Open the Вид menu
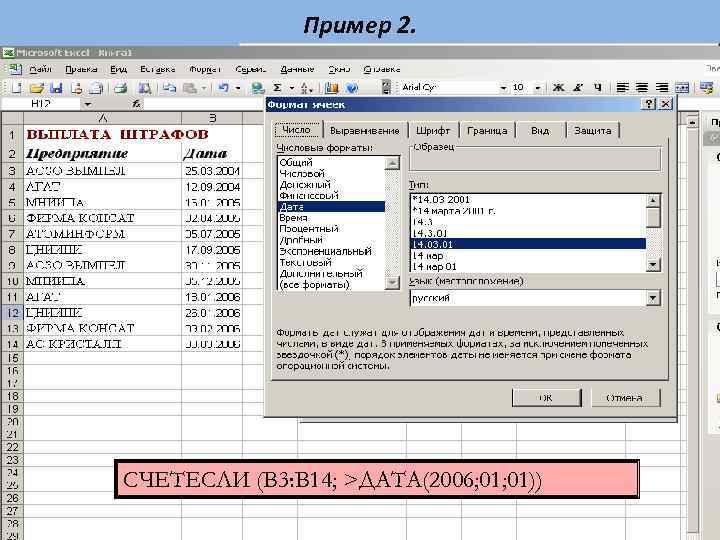The height and width of the screenshot is (540, 720). tap(118, 69)
